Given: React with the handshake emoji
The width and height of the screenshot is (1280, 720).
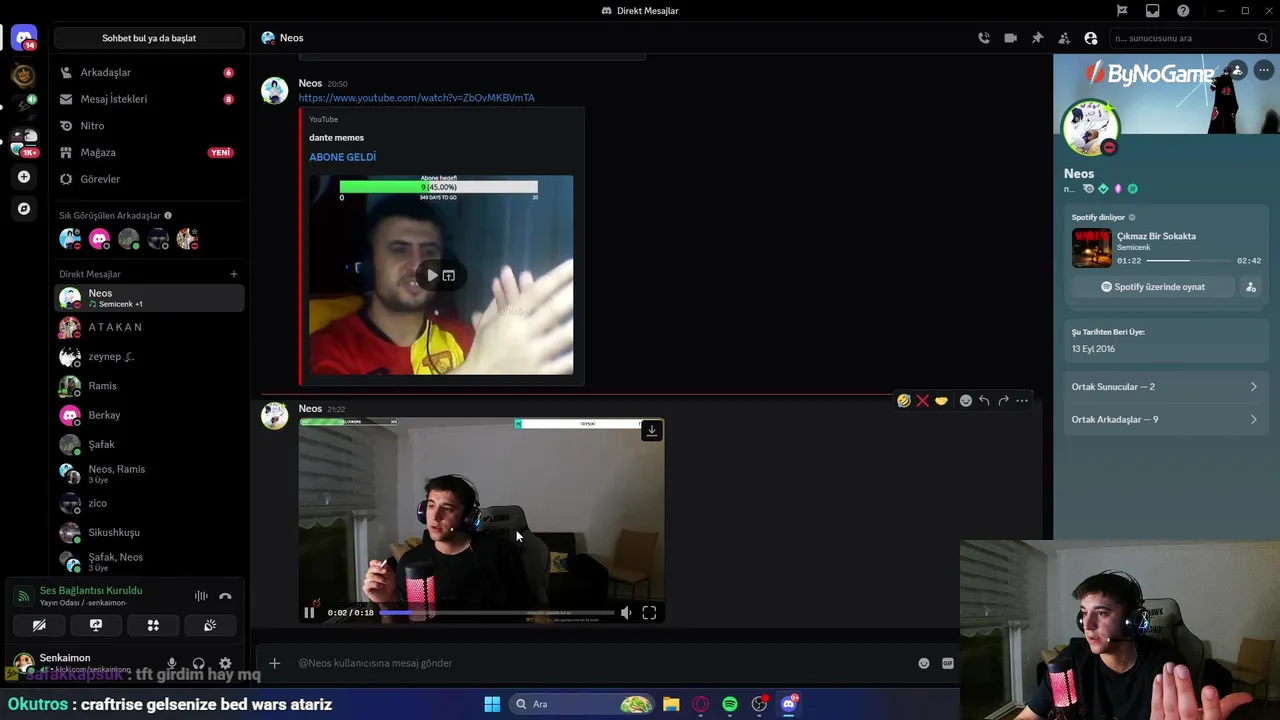Looking at the screenshot, I should (941, 400).
